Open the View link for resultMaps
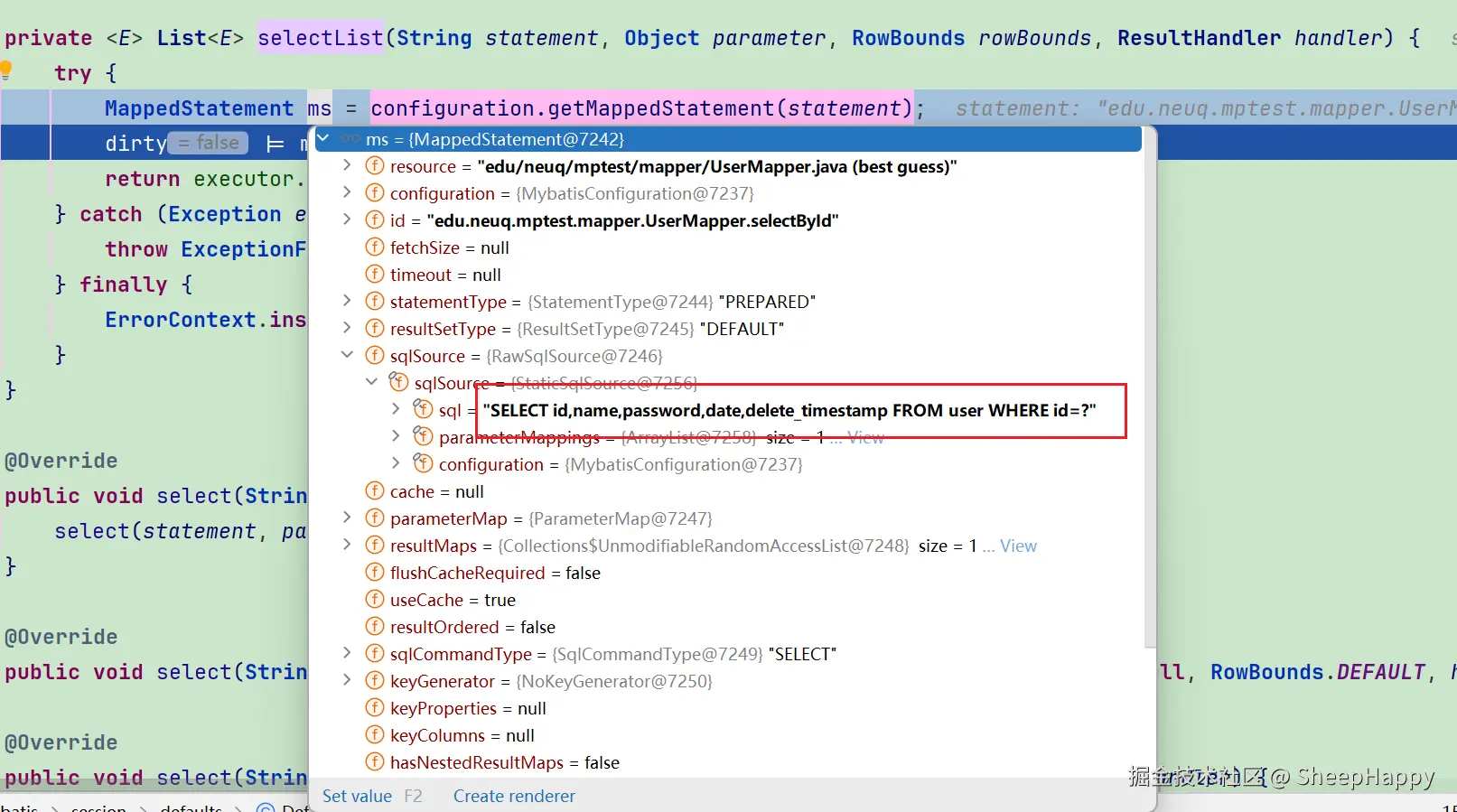The image size is (1457, 812). tap(1018, 546)
